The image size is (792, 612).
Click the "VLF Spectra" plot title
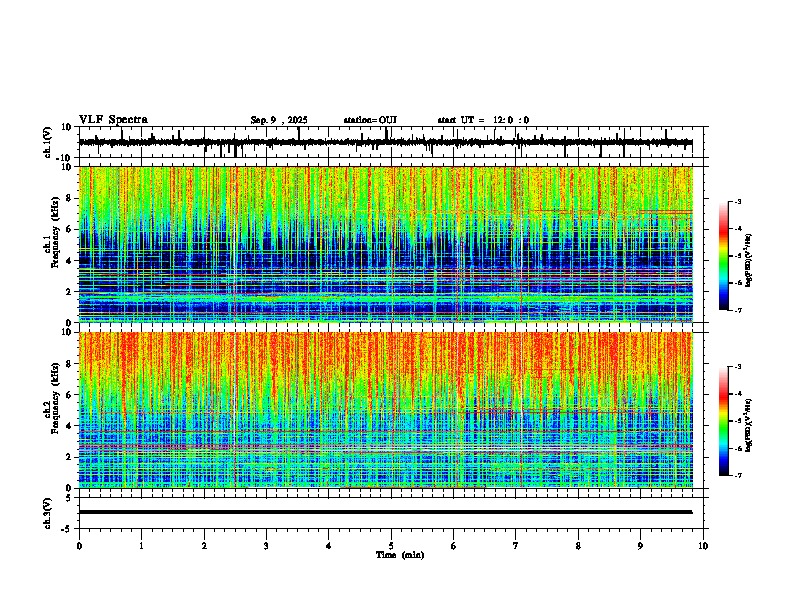click(113, 120)
